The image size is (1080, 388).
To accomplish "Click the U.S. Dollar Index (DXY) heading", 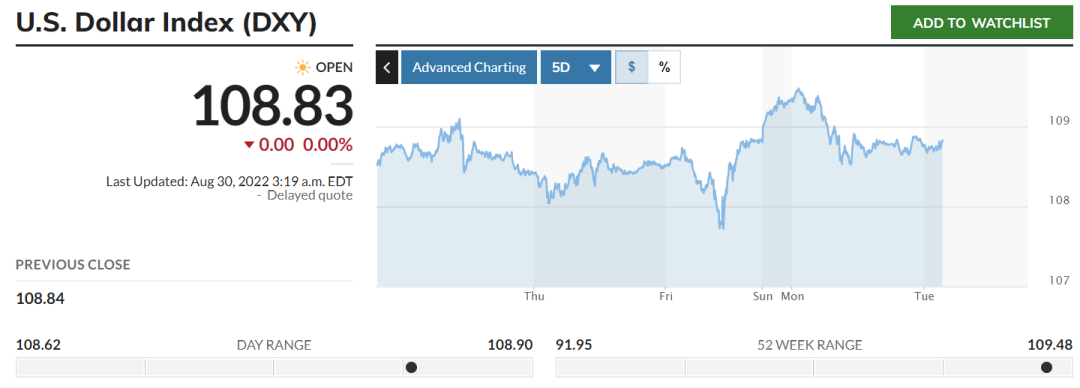I will pyautogui.click(x=167, y=23).
